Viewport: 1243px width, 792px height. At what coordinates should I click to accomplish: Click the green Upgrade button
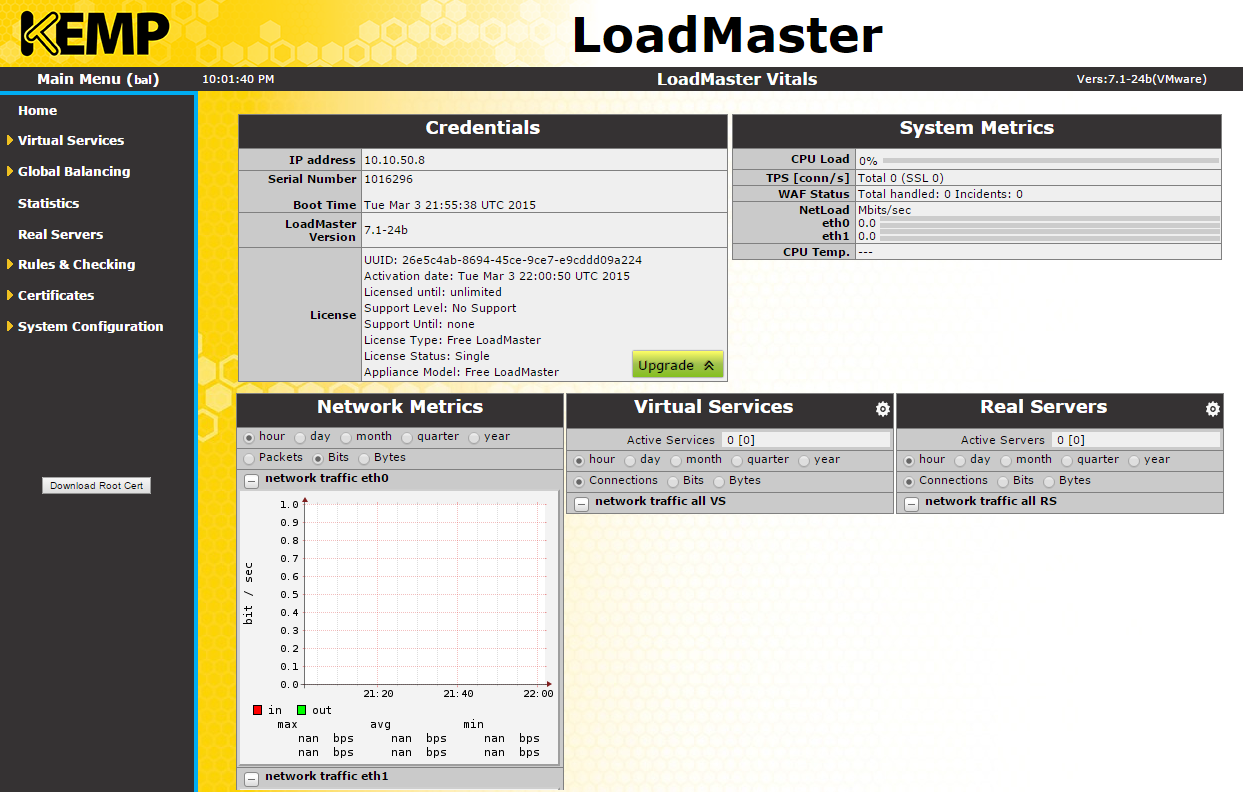tap(677, 365)
